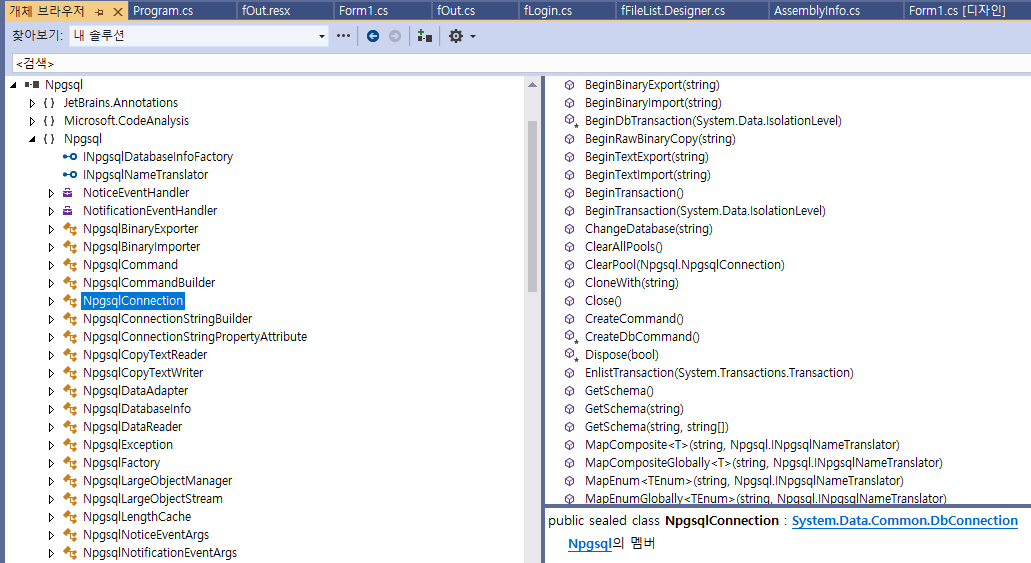Click the NpgsqlException class icon
Viewport: 1031px width, 563px height.
pyautogui.click(x=70, y=445)
